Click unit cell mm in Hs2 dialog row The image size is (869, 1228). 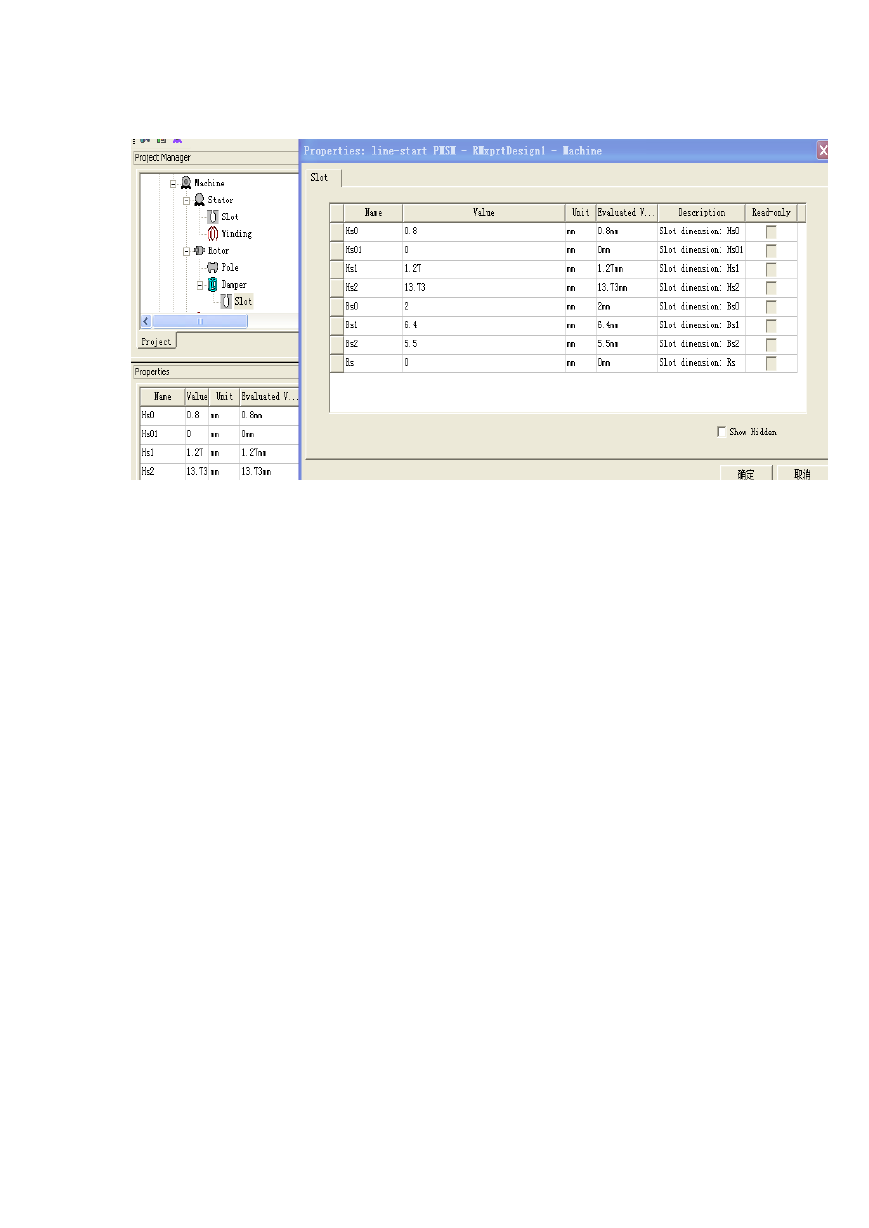[x=580, y=288]
